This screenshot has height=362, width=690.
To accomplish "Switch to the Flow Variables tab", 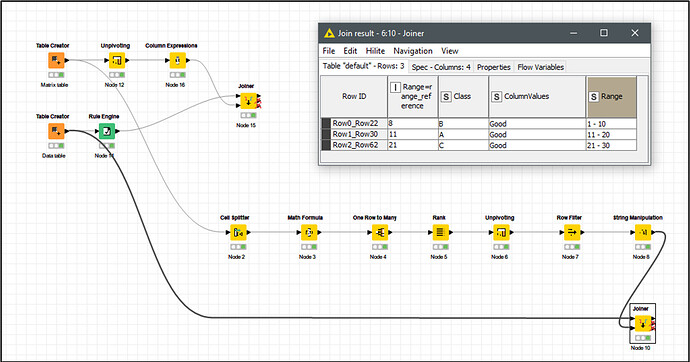I will (540, 67).
